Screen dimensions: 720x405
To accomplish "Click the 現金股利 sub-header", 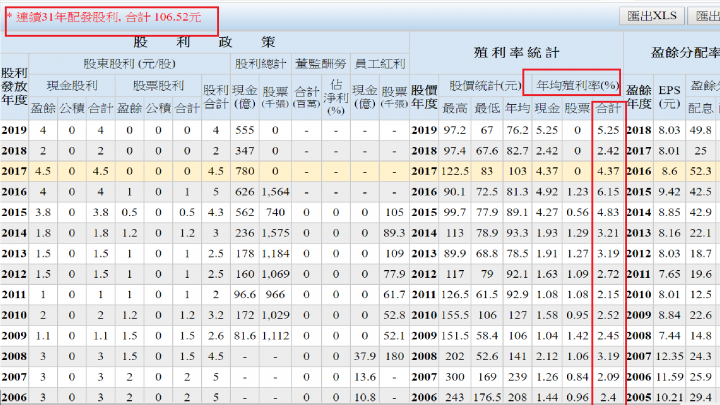I will tap(72, 86).
